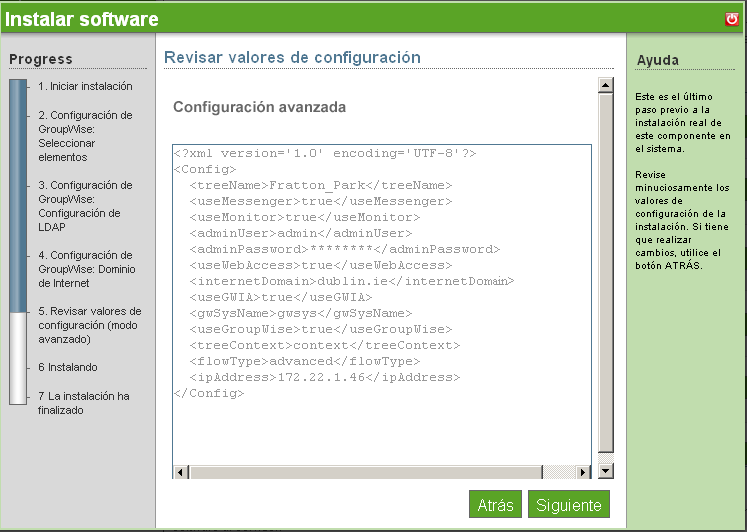Click the xml version declaration line
This screenshot has width=747, height=532.
[325, 153]
